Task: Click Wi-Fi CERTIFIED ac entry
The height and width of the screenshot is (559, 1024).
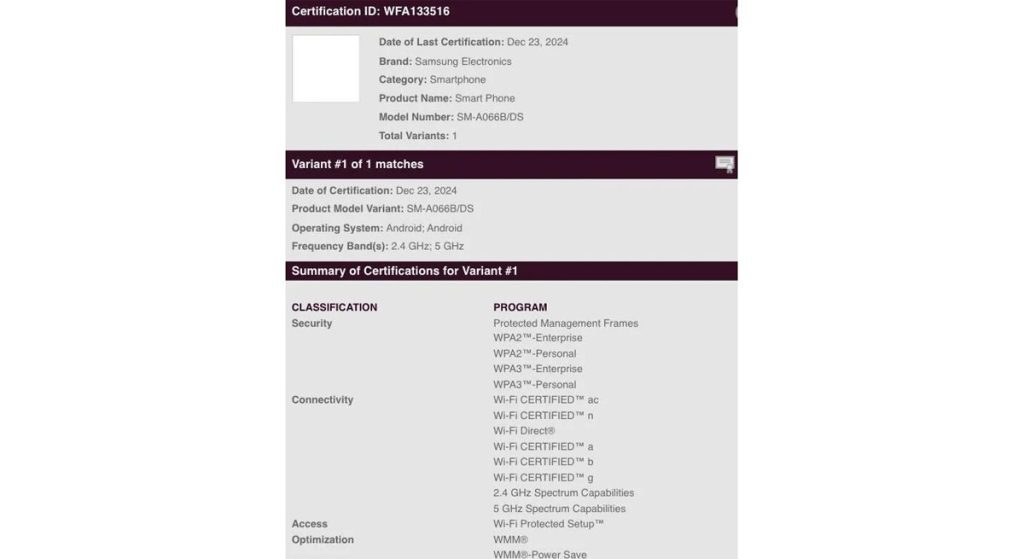Action: [x=545, y=400]
